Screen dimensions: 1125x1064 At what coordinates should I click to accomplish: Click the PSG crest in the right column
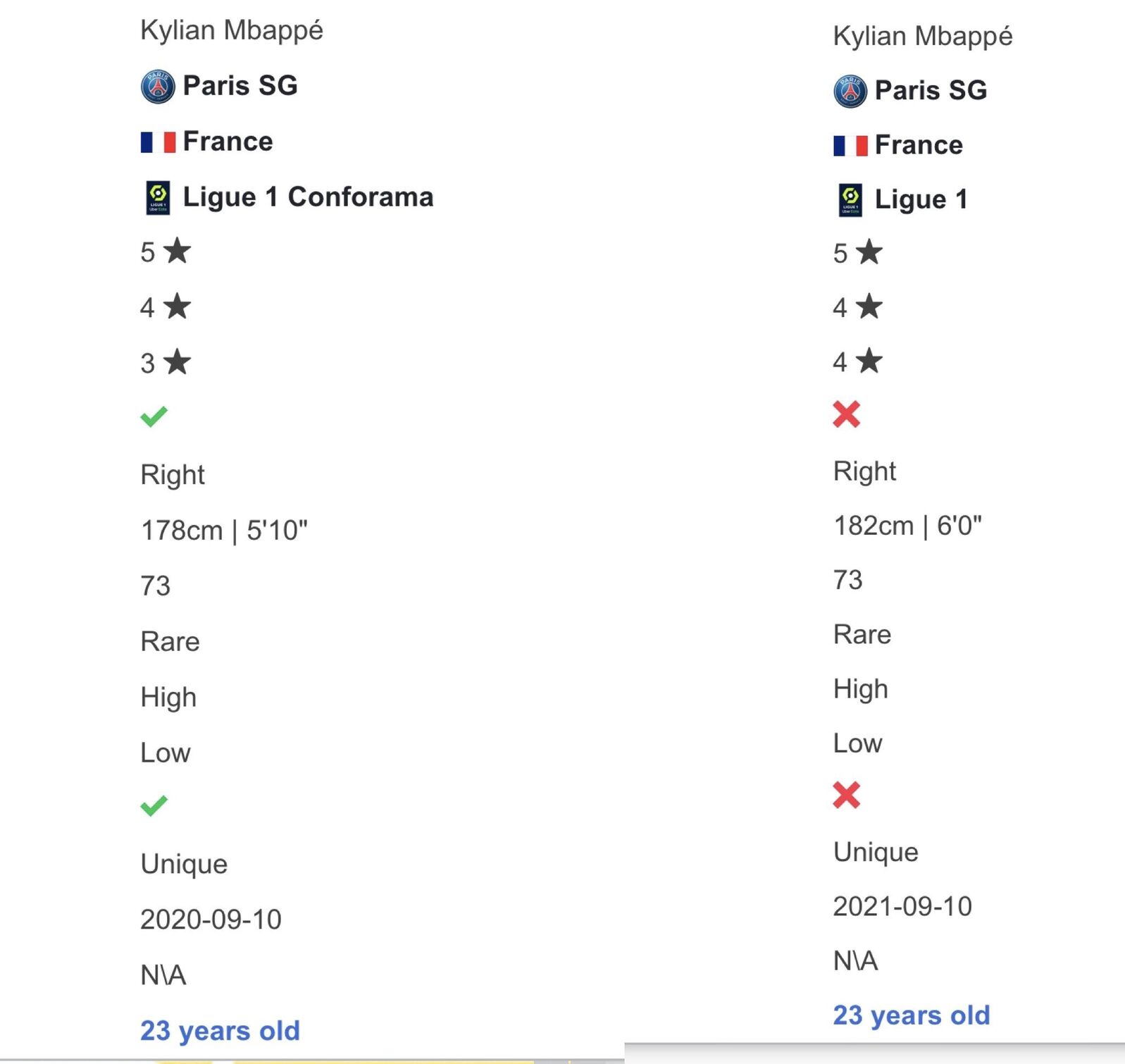[x=850, y=92]
